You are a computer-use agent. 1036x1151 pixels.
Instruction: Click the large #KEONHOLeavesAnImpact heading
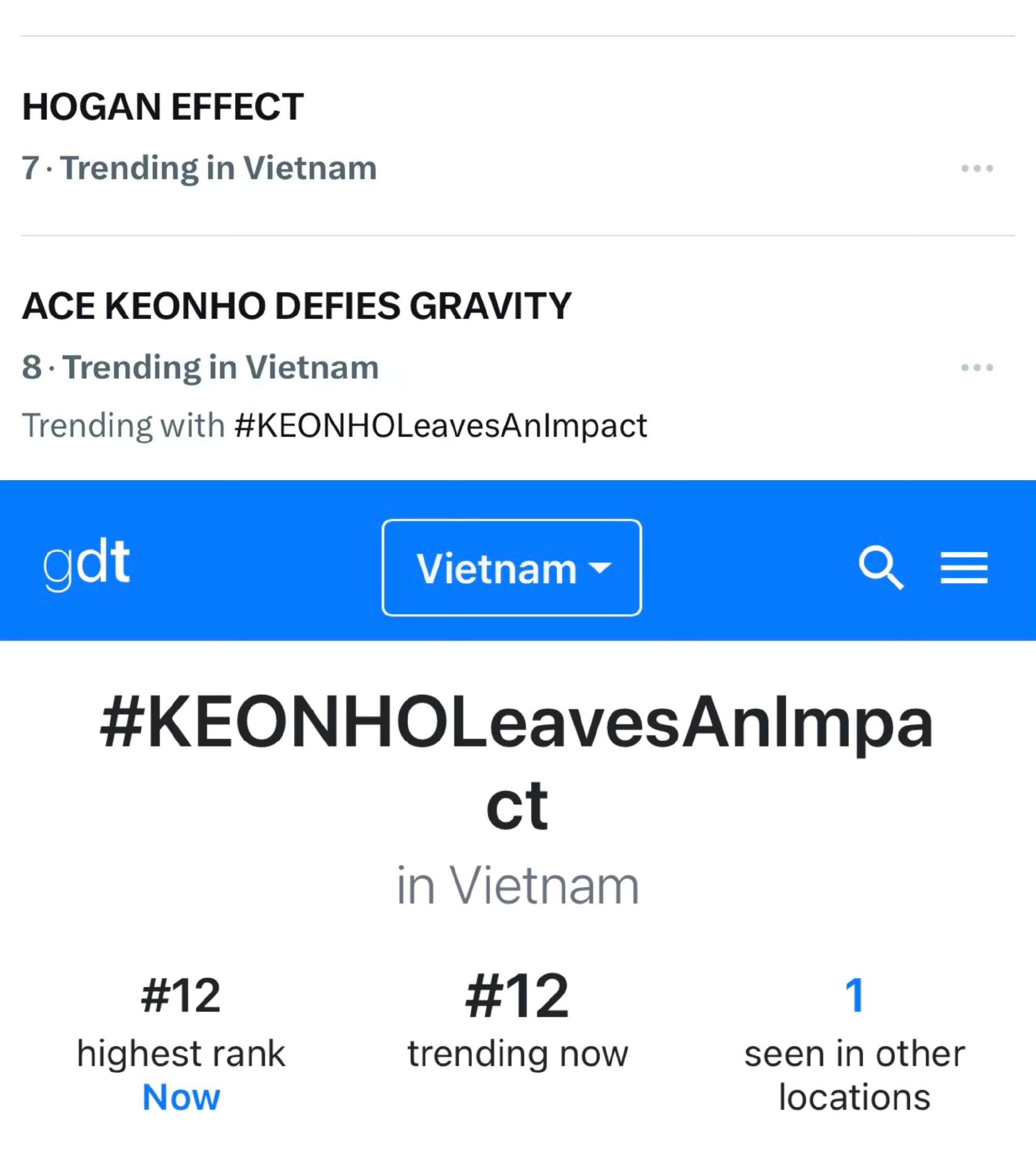tap(516, 761)
